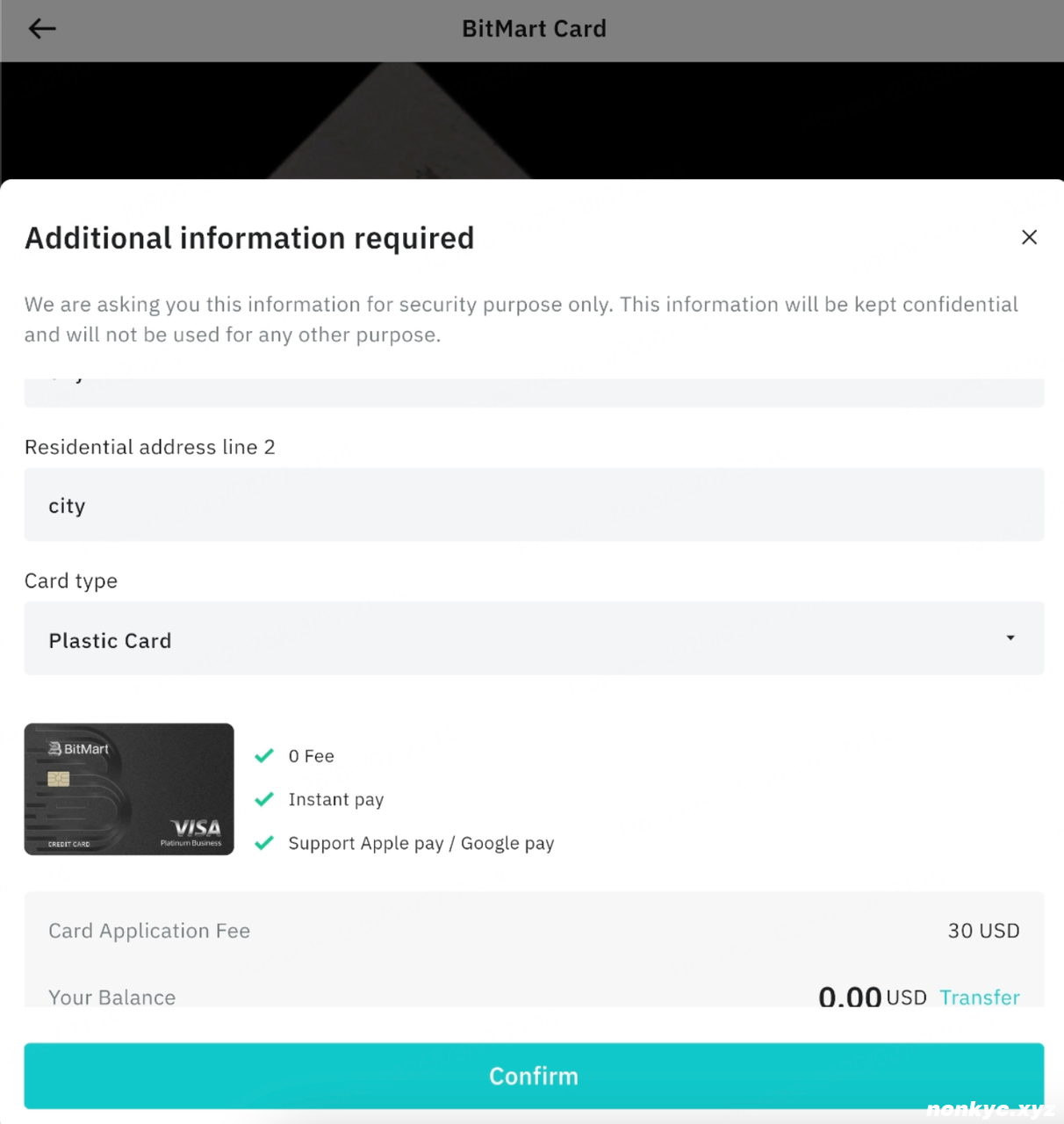Click the BitMart logo on the card
The height and width of the screenshot is (1124, 1064).
click(79, 749)
